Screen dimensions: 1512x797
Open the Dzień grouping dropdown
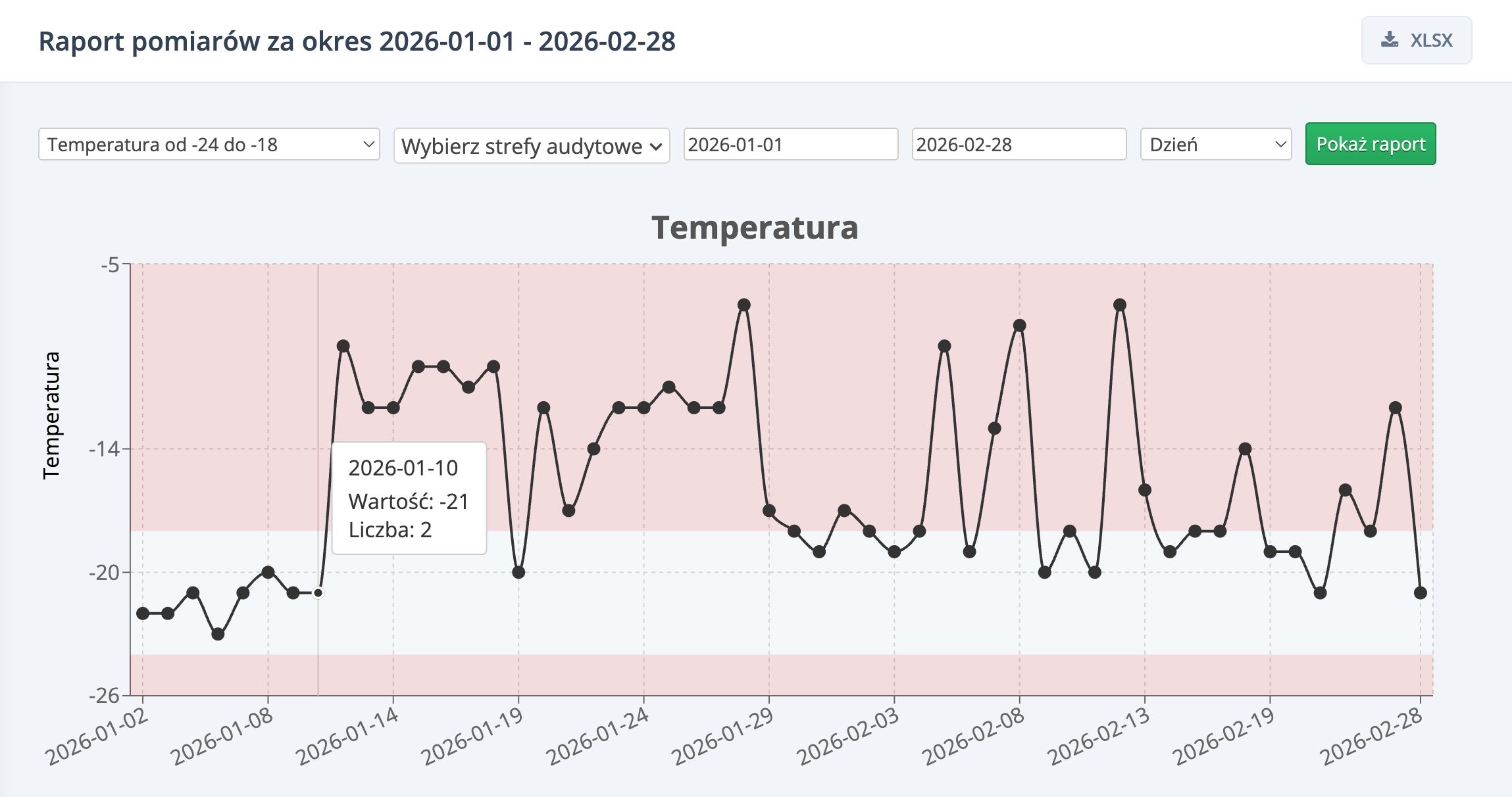click(1215, 145)
